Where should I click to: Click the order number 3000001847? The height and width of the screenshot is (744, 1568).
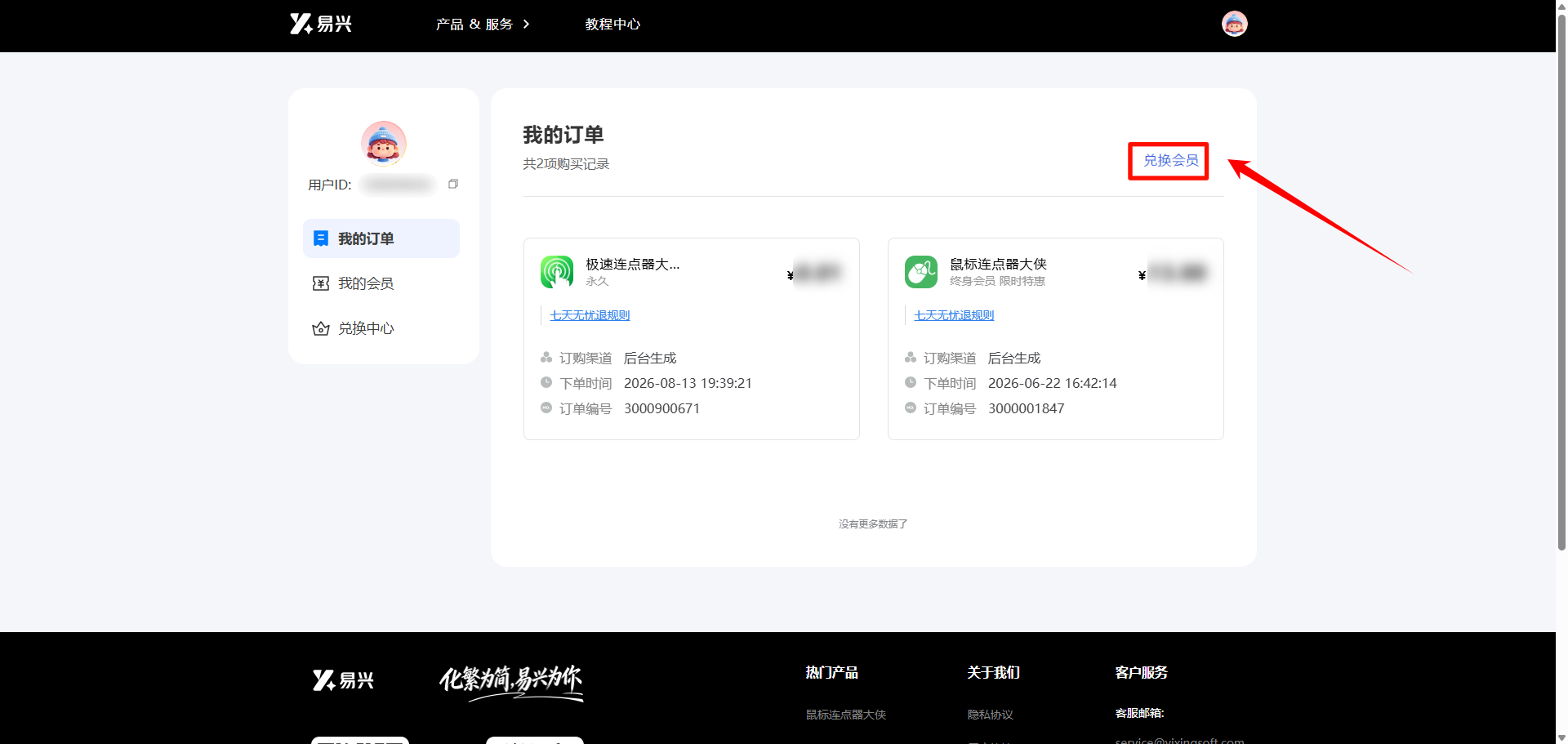(1026, 408)
